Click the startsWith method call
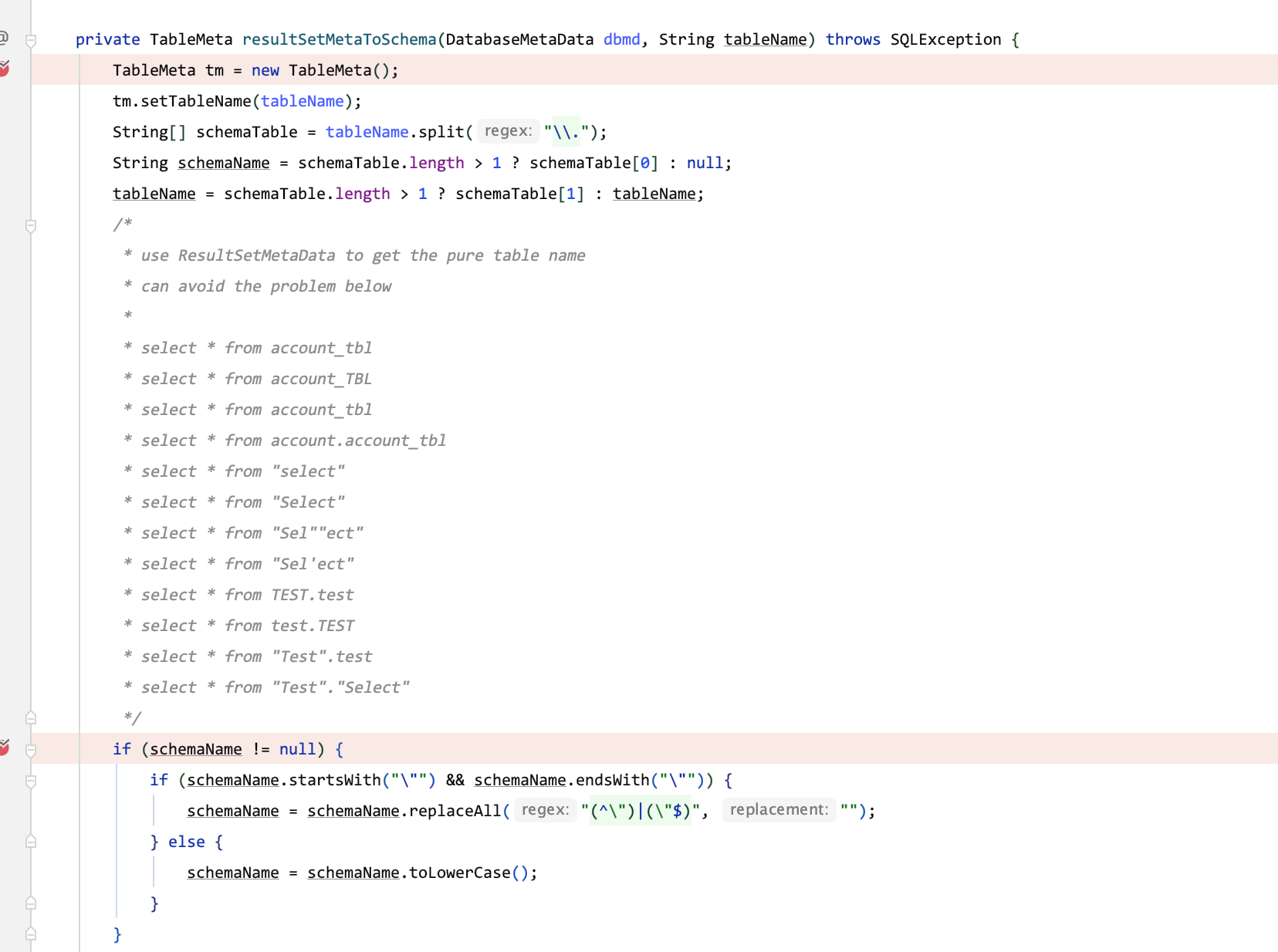The height and width of the screenshot is (952, 1278). pos(335,780)
